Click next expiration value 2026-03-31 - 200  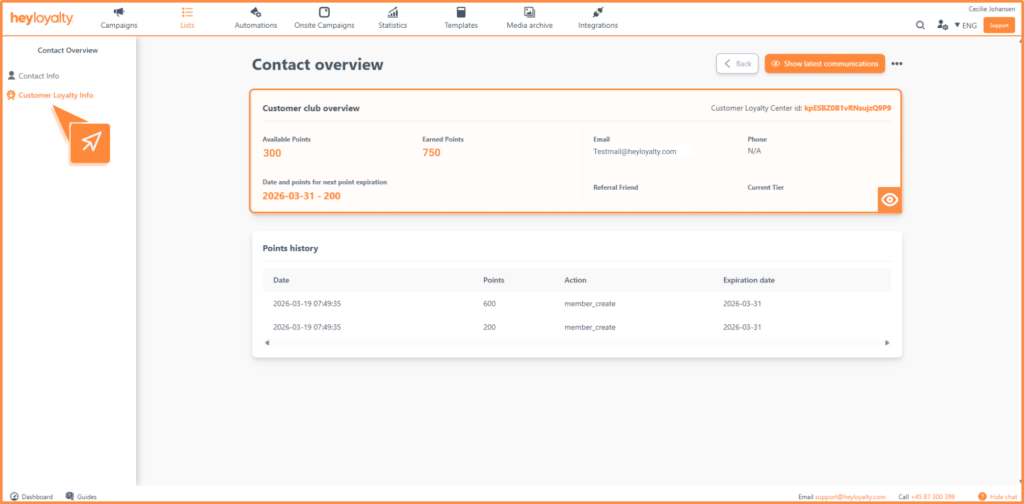click(x=301, y=196)
